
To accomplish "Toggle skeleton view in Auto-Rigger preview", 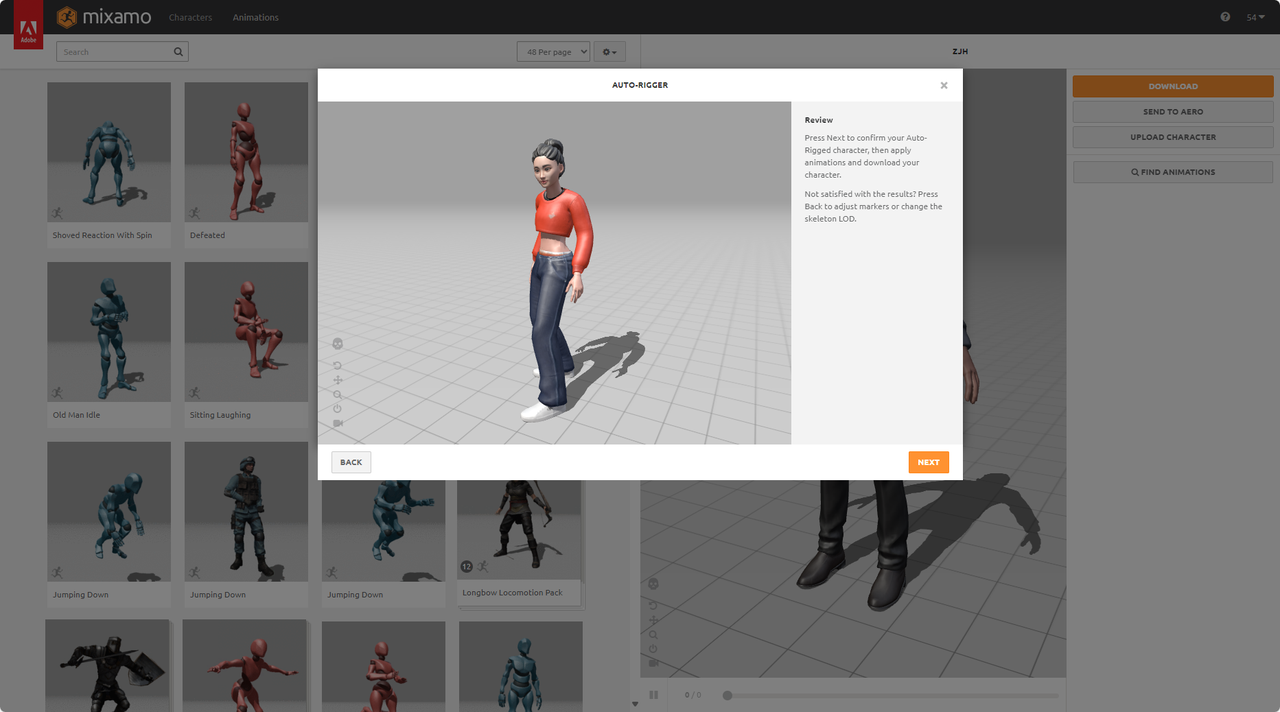I will pos(337,344).
